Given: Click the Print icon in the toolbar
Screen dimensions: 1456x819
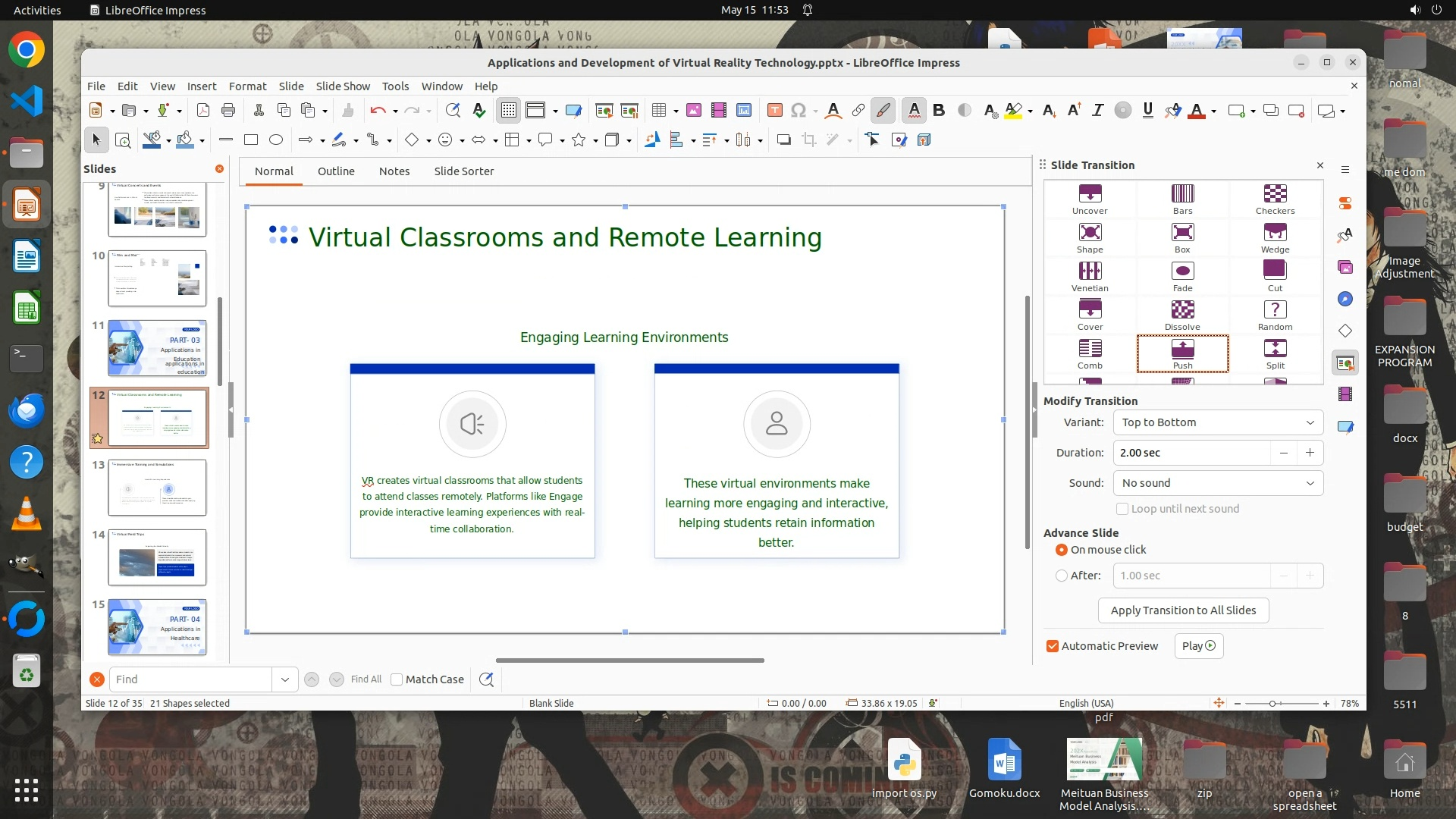Looking at the screenshot, I should pyautogui.click(x=228, y=111).
